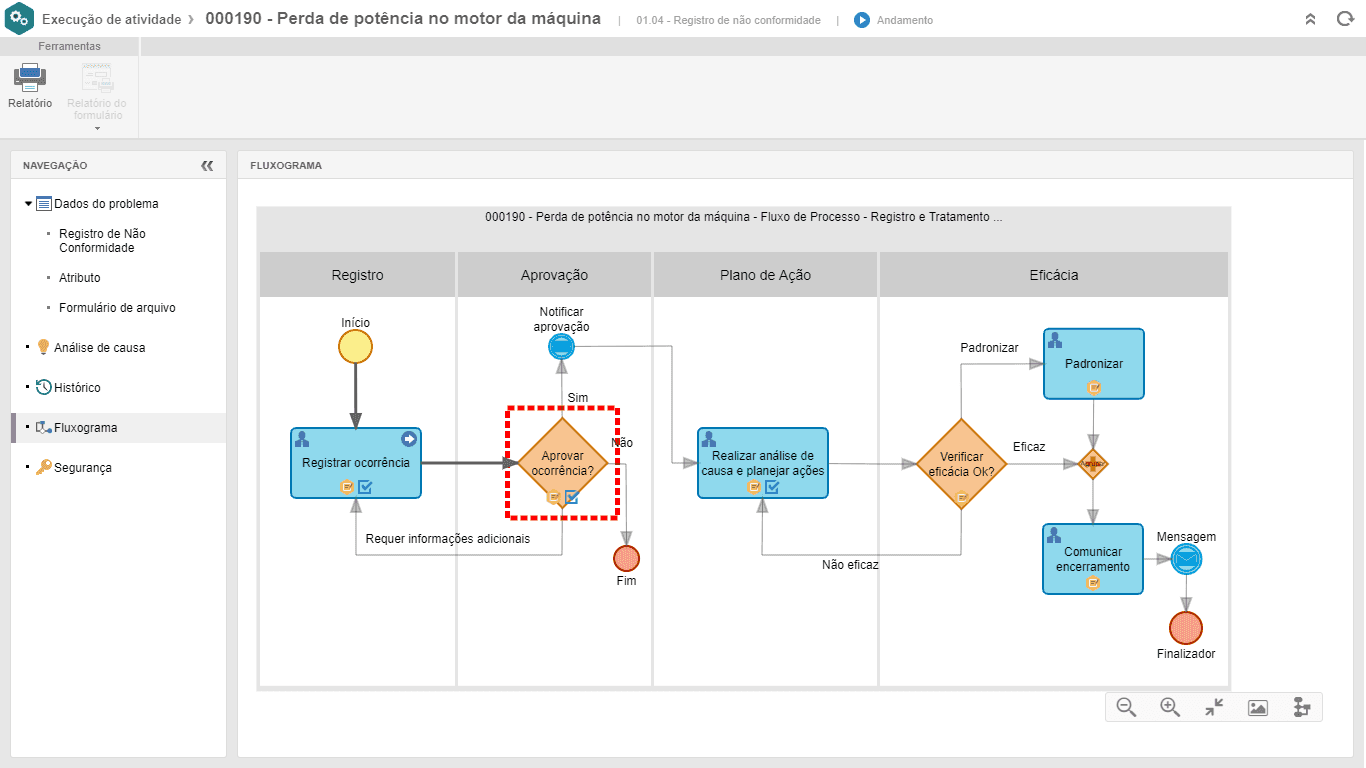Zoom in the flowchart with plus magnifier
Viewport: 1366px width, 768px height.
1170,707
